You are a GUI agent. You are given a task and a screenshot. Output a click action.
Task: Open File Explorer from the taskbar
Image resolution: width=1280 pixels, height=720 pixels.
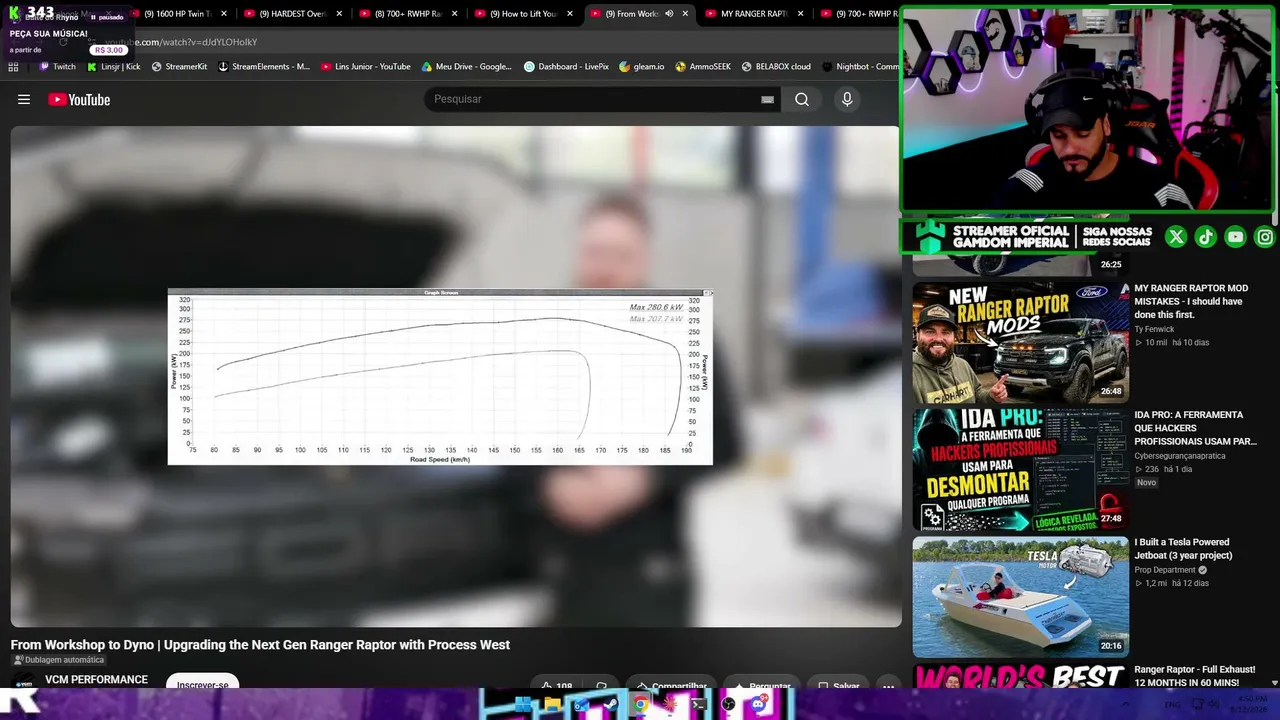point(552,705)
